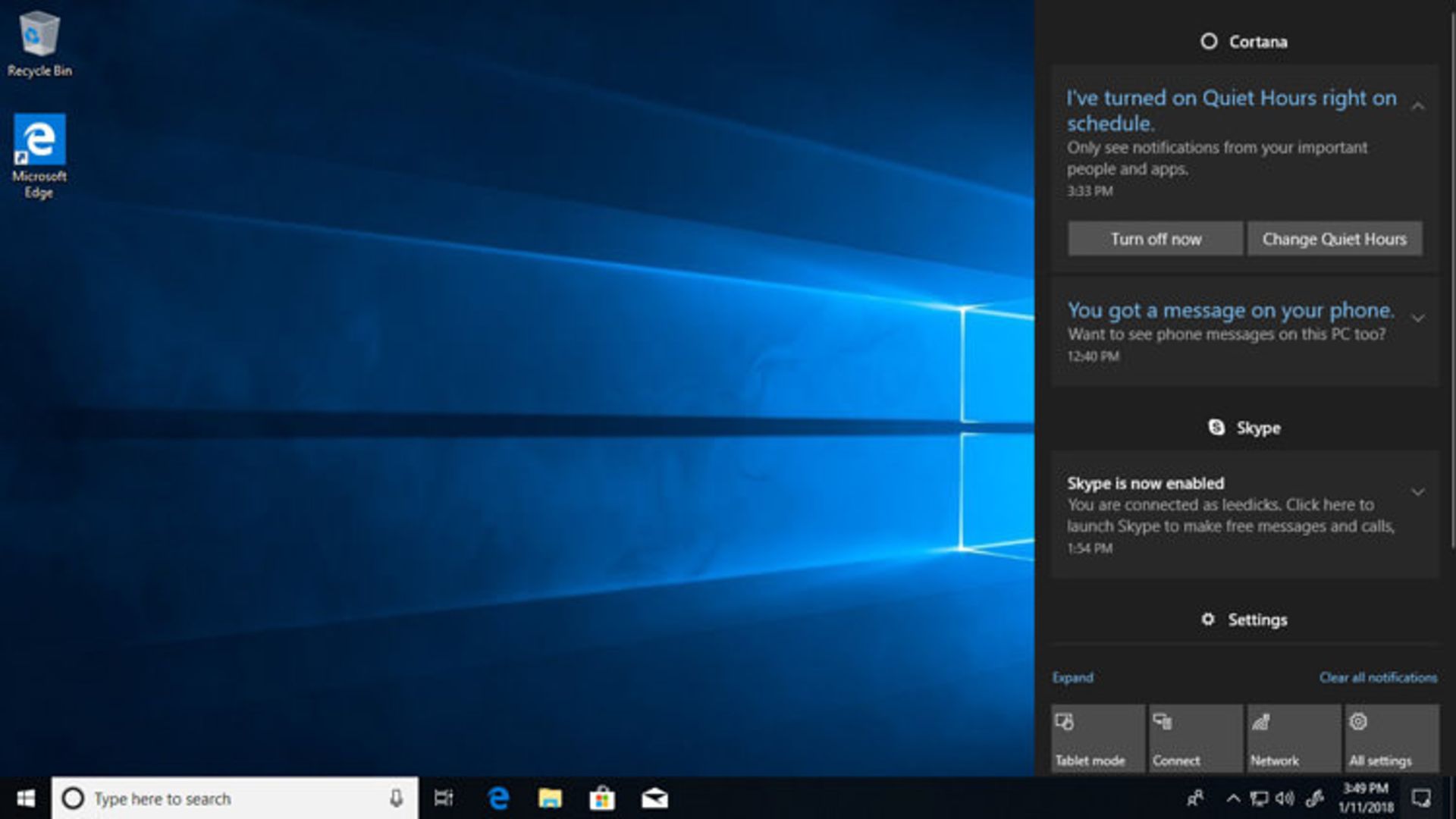
Task: Launch Microsoft Edge from the taskbar
Action: (498, 799)
